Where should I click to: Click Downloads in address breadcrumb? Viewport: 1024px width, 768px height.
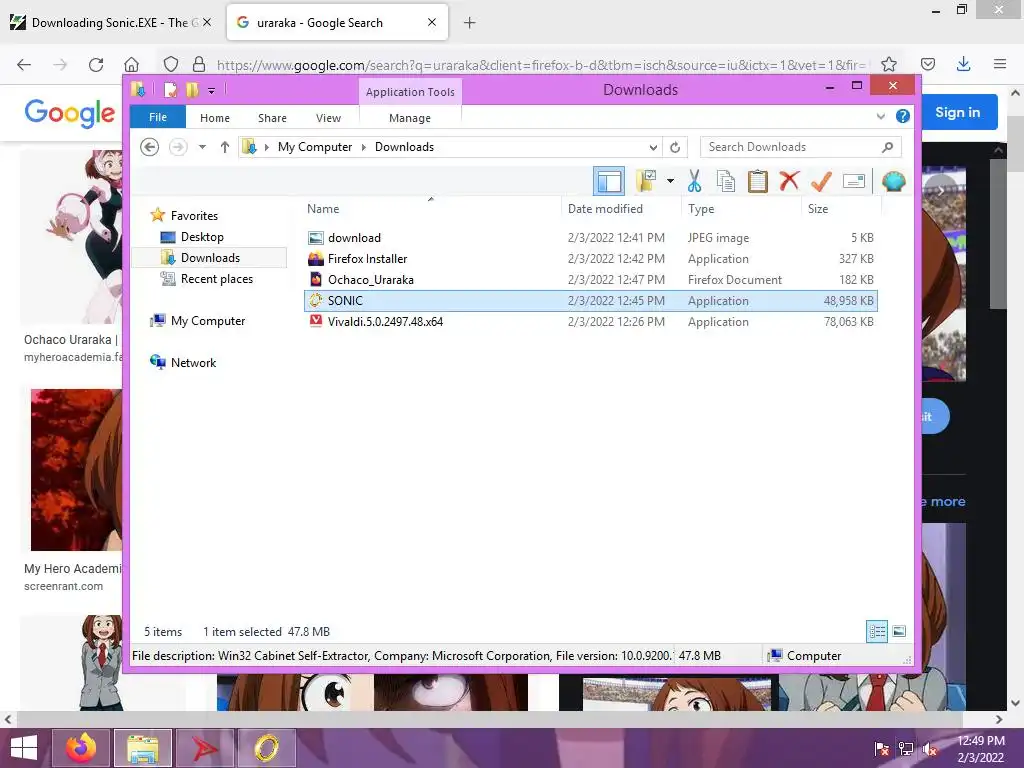pos(404,147)
